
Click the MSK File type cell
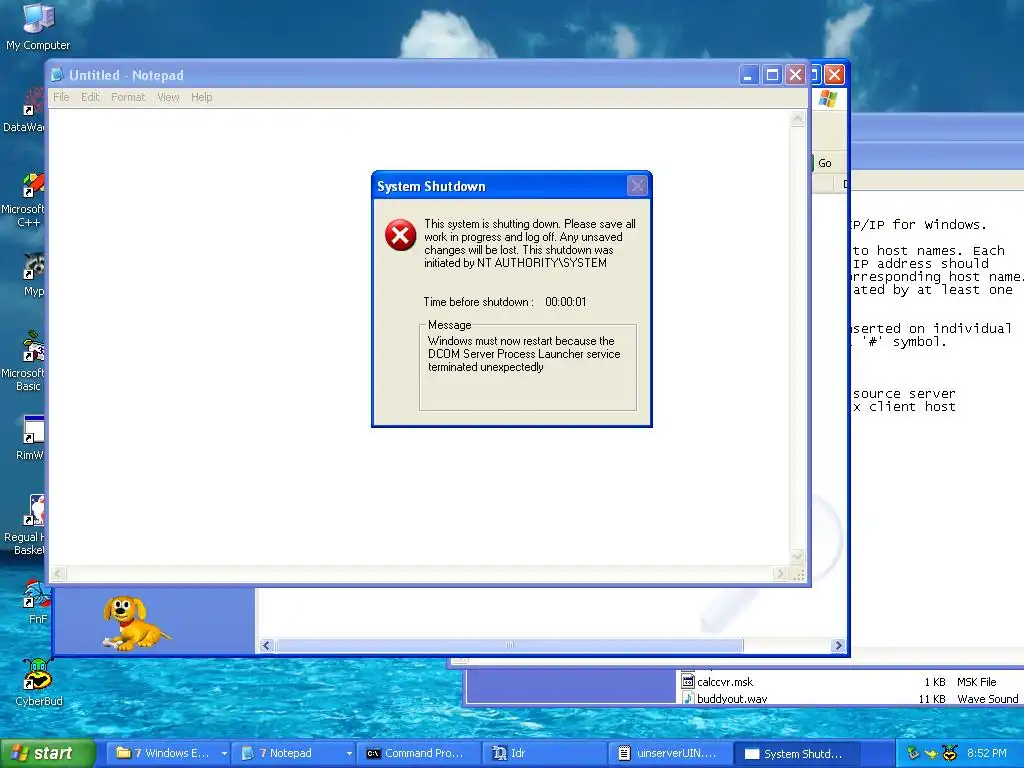coord(976,682)
